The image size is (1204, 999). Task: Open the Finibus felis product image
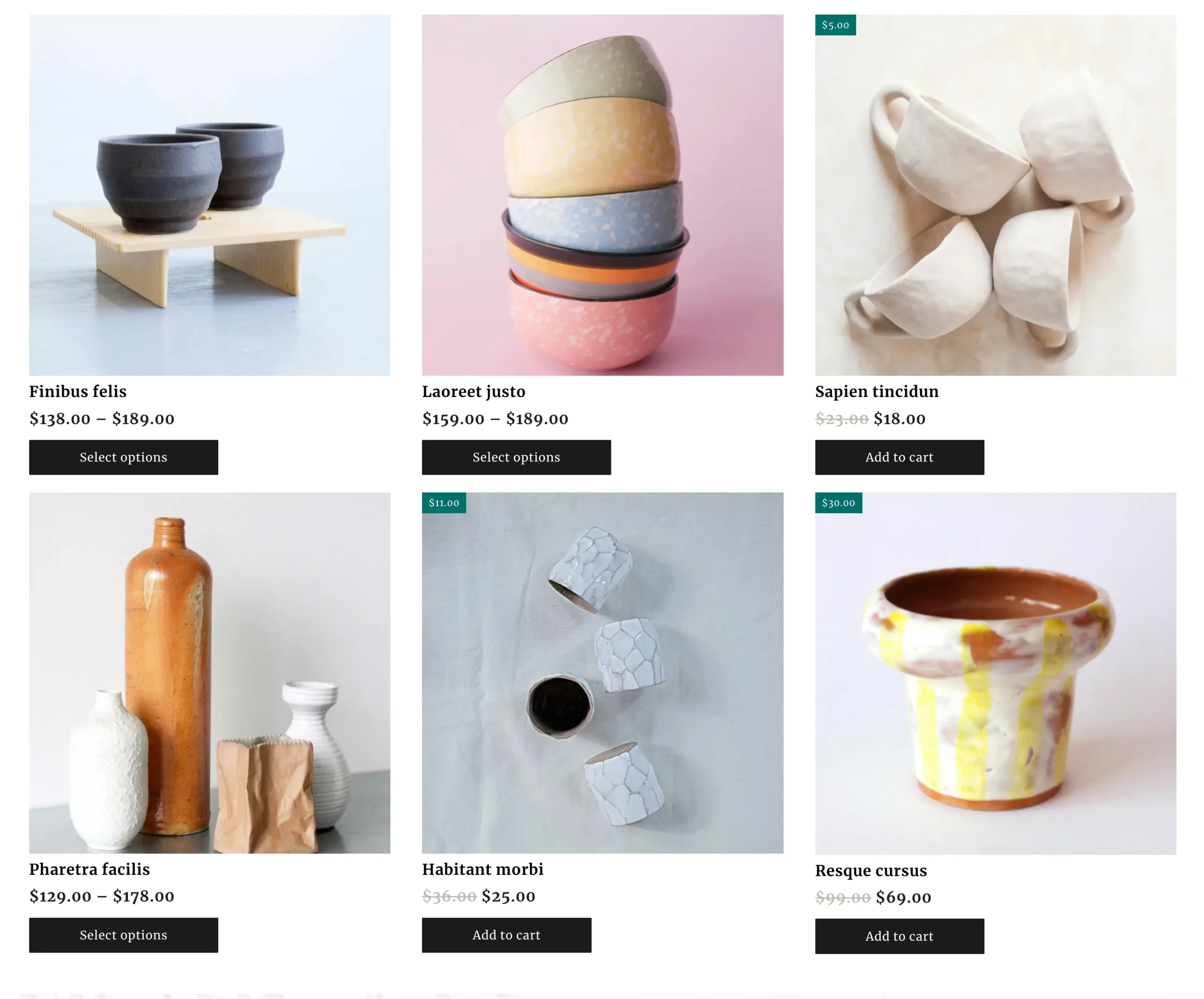pos(209,195)
